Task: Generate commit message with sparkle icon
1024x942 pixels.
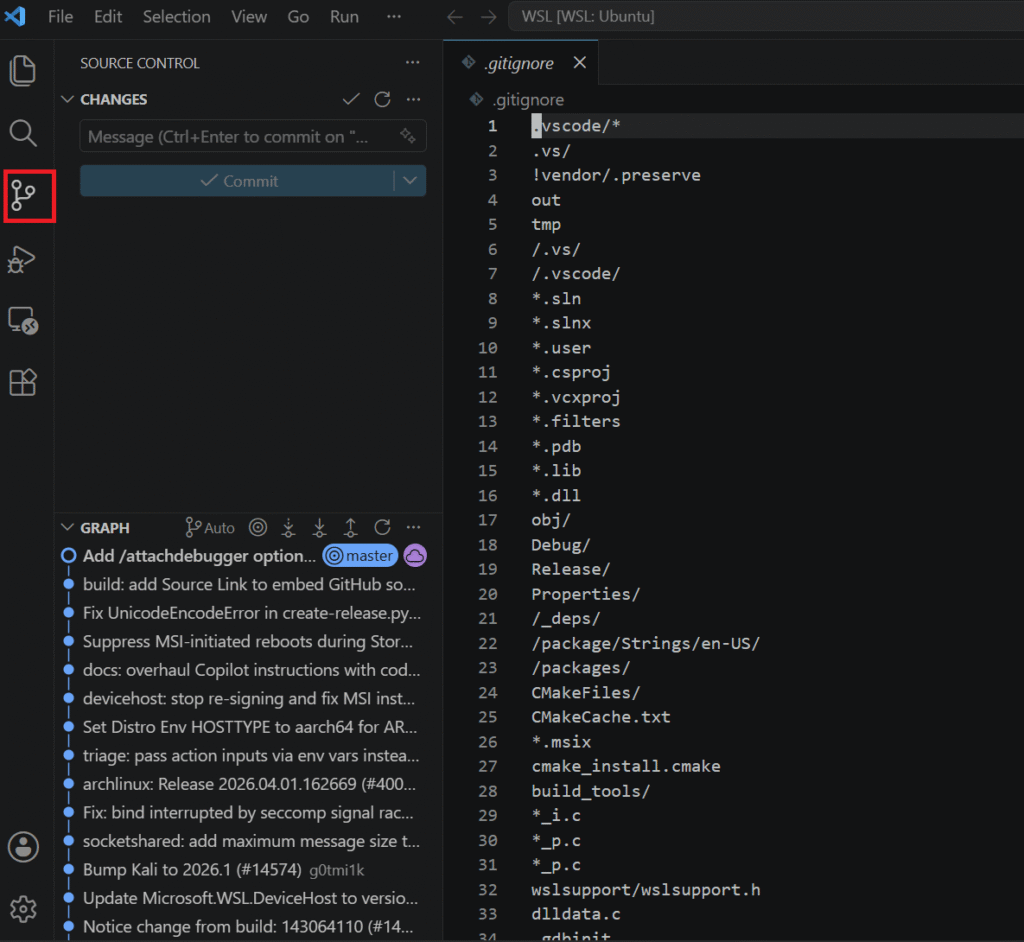Action: pos(408,136)
